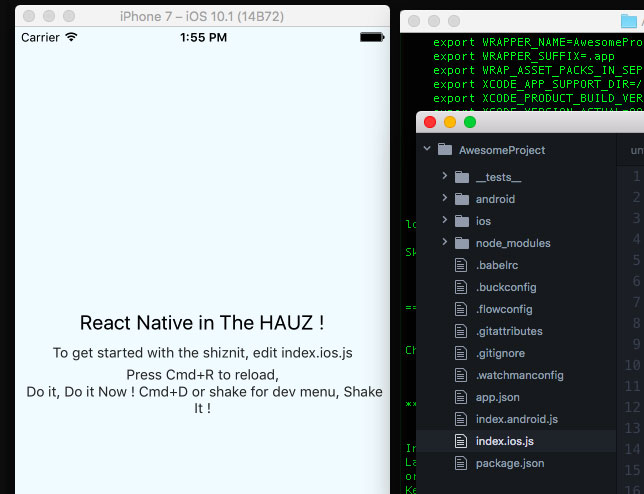Expand the ios folder chevron
This screenshot has width=644, height=494.
pos(444,220)
